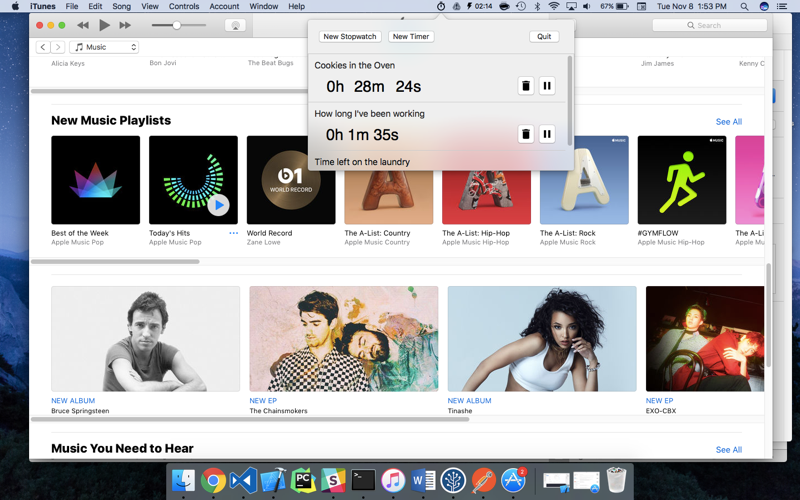This screenshot has height=500, width=800.
Task: Click the timer popup vertical scrollbar
Action: pyautogui.click(x=569, y=101)
